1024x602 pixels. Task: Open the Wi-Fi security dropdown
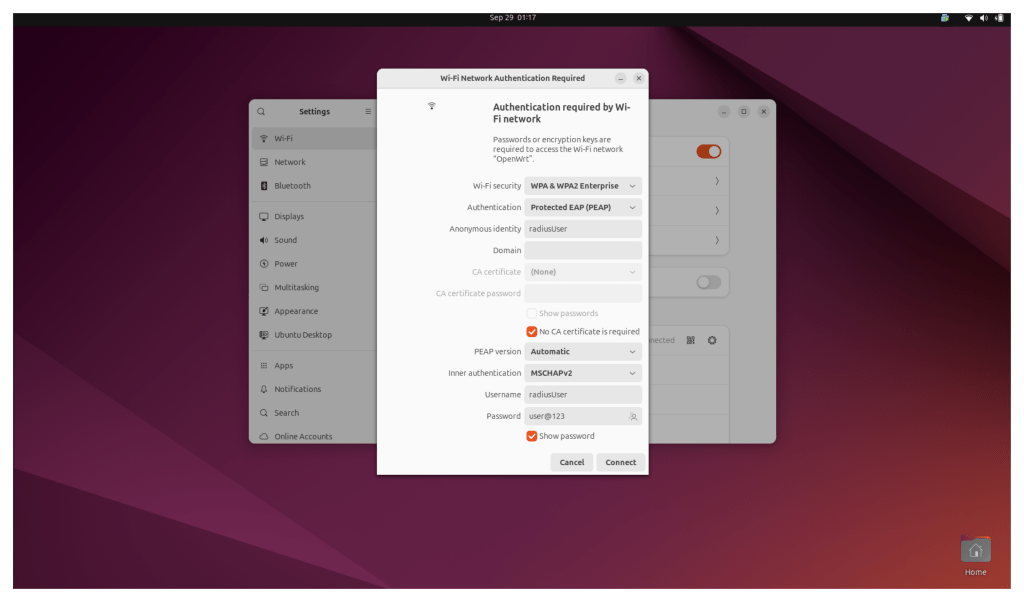pyautogui.click(x=582, y=186)
